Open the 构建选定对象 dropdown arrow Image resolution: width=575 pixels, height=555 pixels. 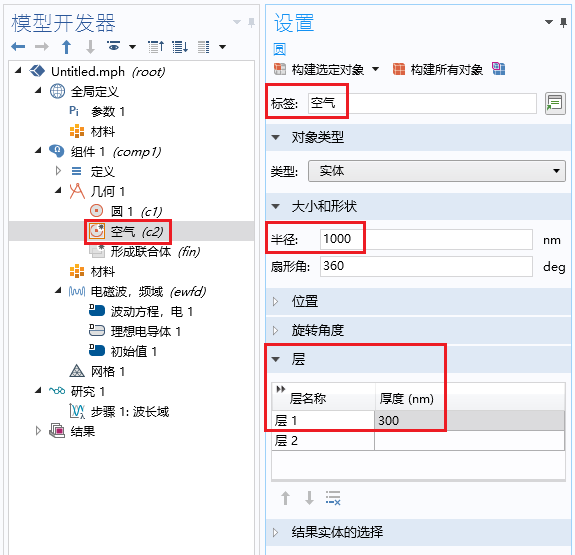pos(376,69)
